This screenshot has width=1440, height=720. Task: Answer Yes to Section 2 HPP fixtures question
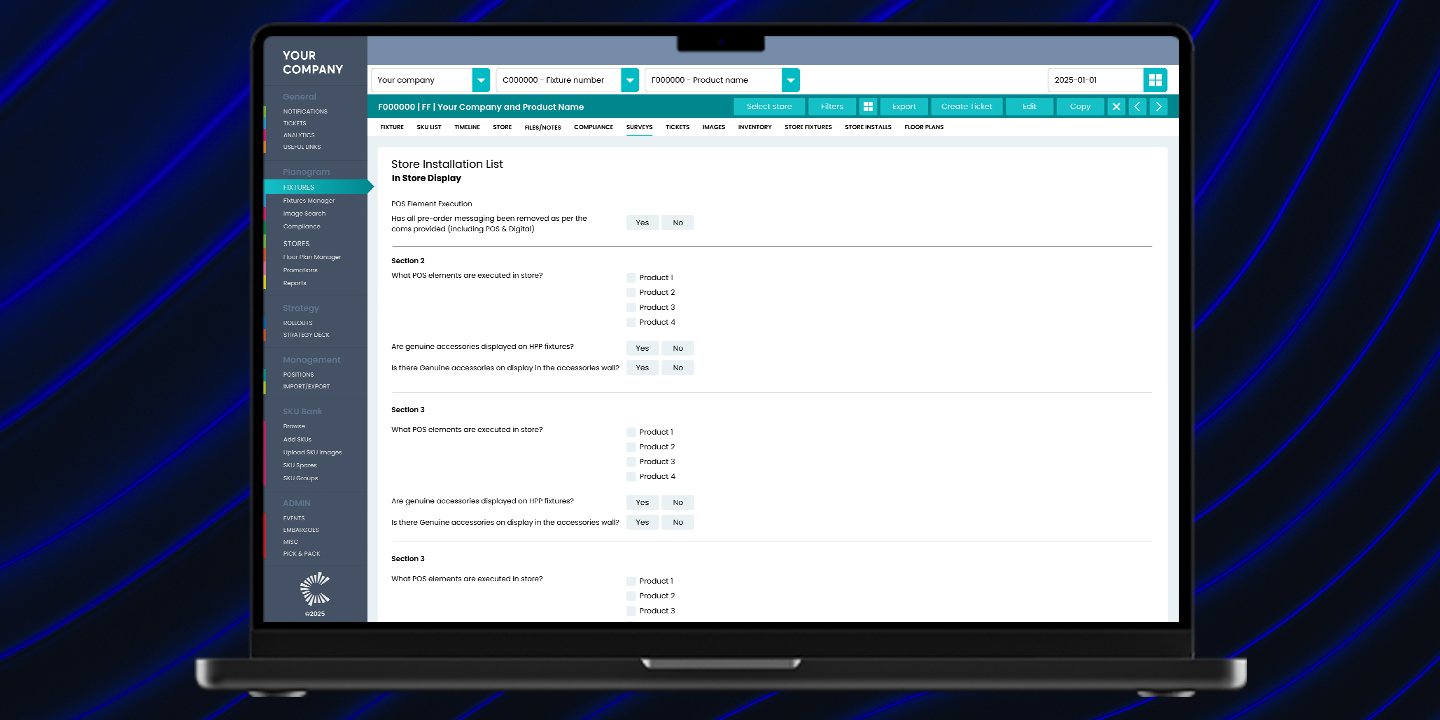pos(642,348)
